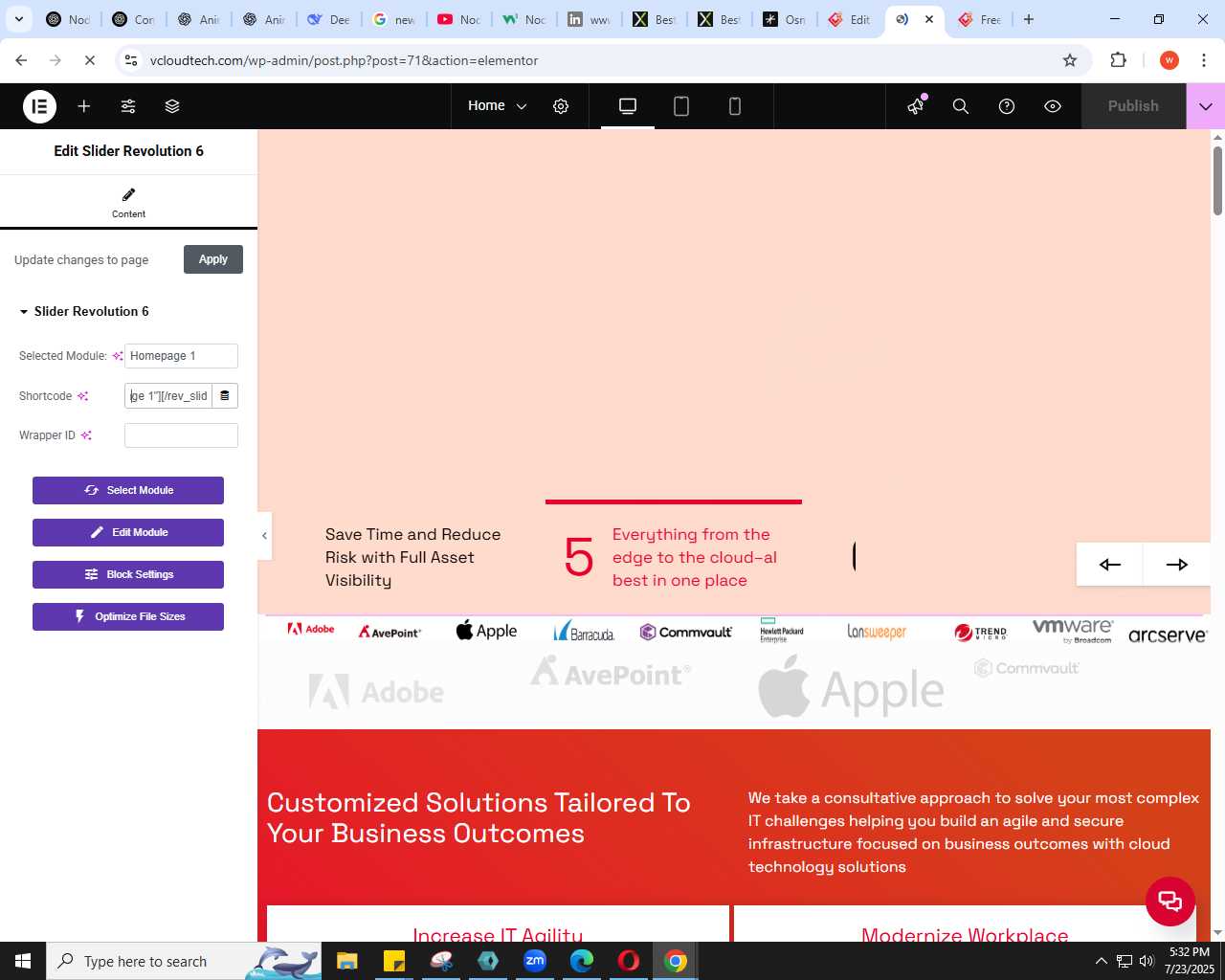The width and height of the screenshot is (1225, 980).
Task: Close the active browser tab
Action: [x=928, y=19]
